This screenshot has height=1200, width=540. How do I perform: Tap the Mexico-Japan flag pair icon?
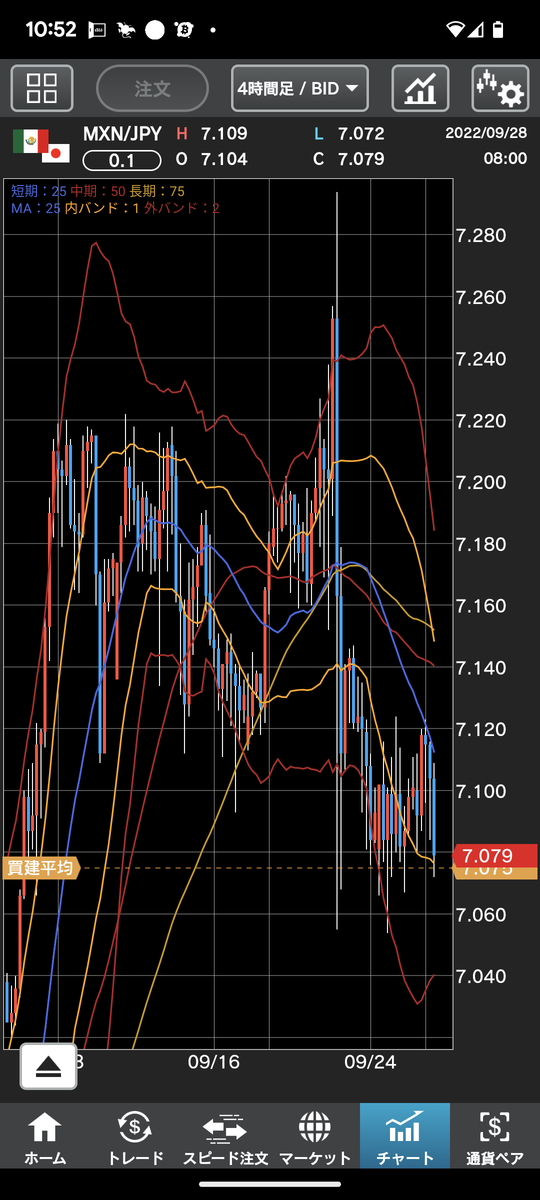[41, 146]
